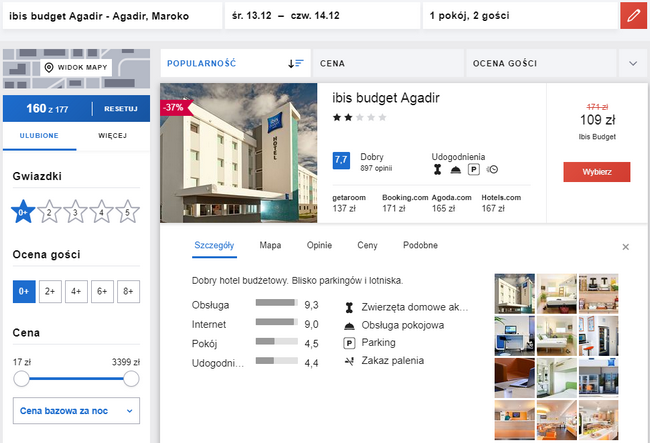
Task: Open the getaroom 137 zł offer
Action: pyautogui.click(x=349, y=203)
